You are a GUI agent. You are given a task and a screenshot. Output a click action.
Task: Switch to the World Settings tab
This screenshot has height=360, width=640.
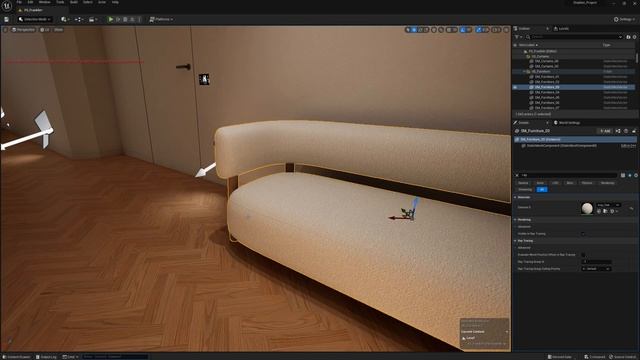(x=567, y=122)
